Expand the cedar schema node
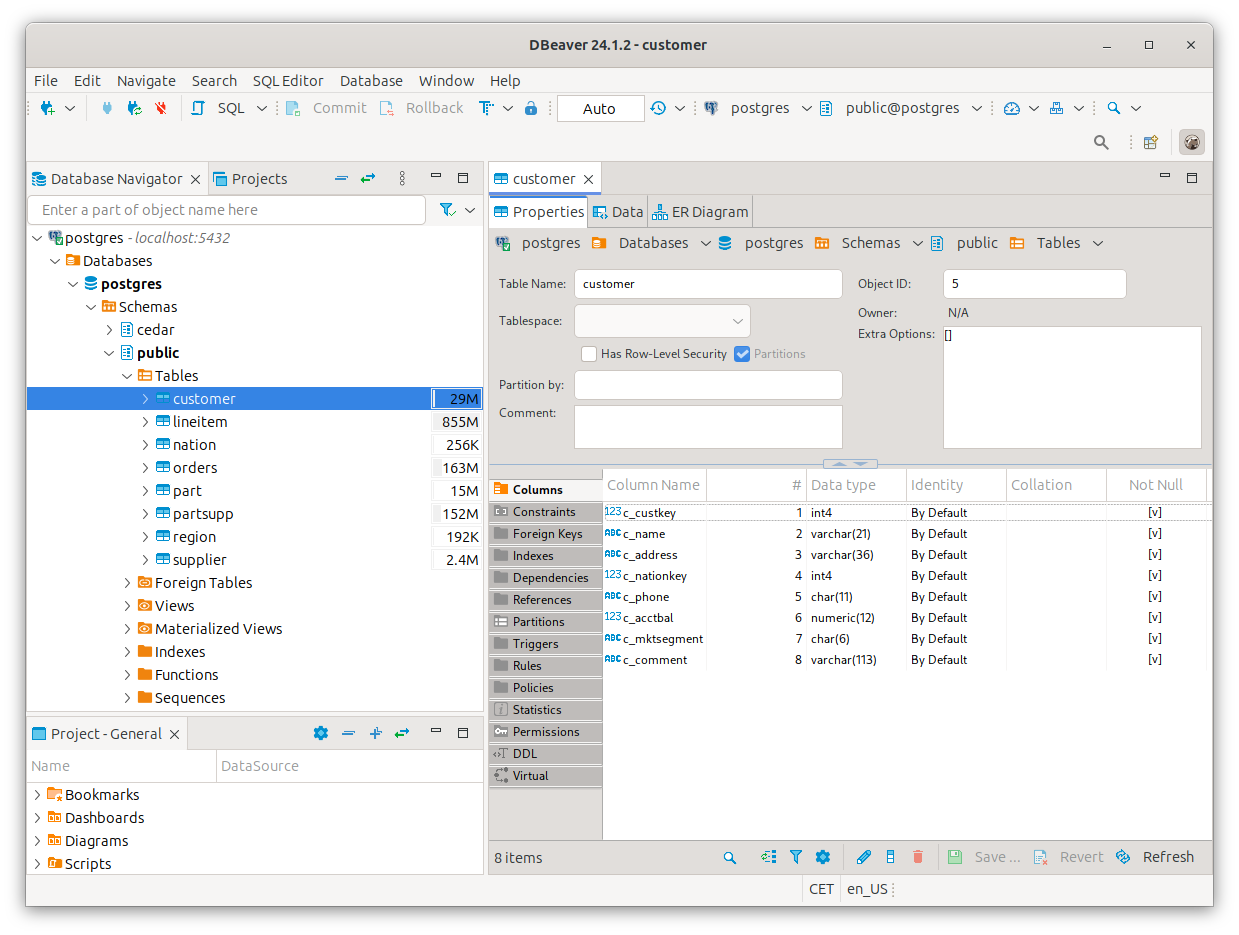This screenshot has height=935, width=1239. (110, 330)
